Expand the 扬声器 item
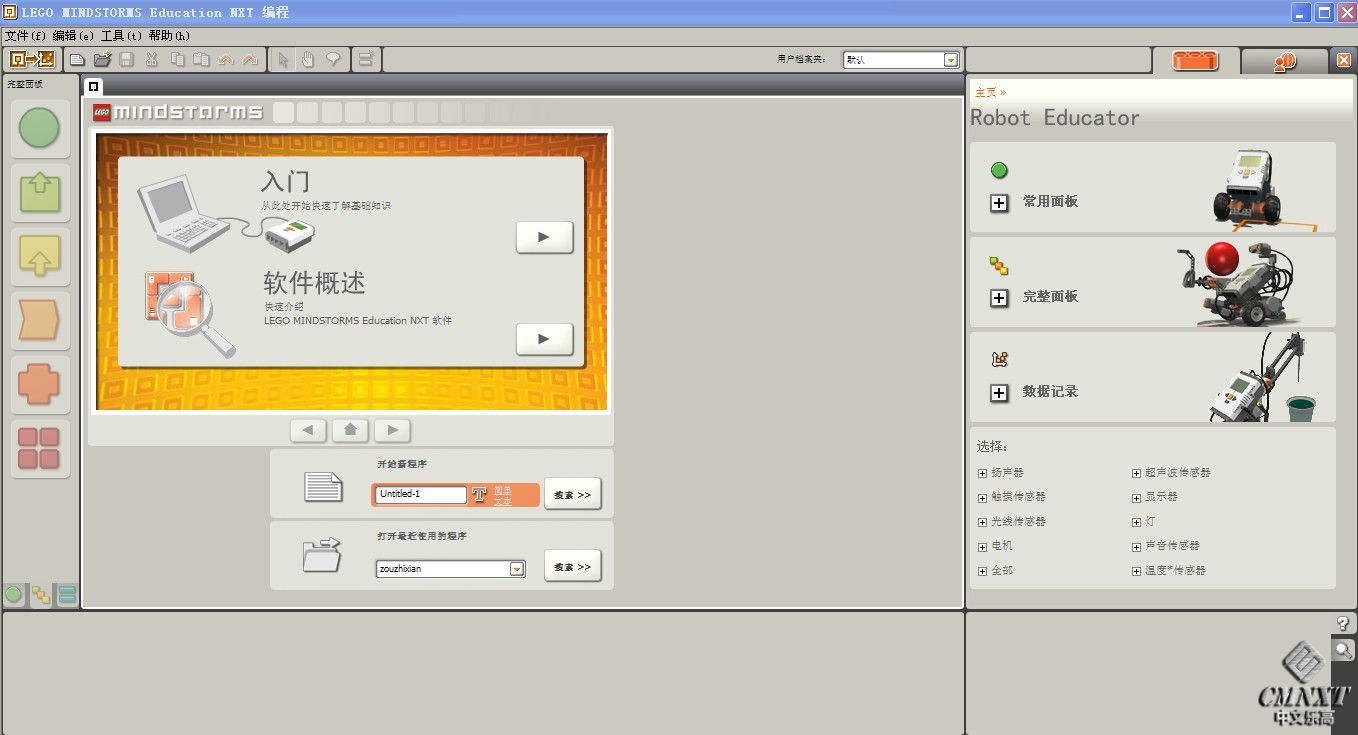The image size is (1358, 735). coord(982,473)
